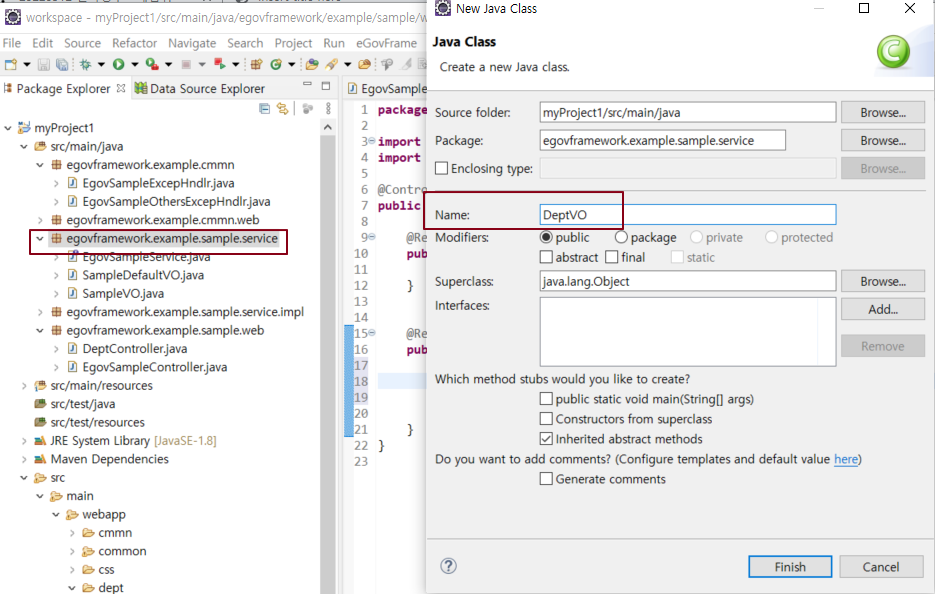Click New Java Class green C icon
Image resolution: width=935 pixels, height=594 pixels.
pyautogui.click(x=276, y=64)
